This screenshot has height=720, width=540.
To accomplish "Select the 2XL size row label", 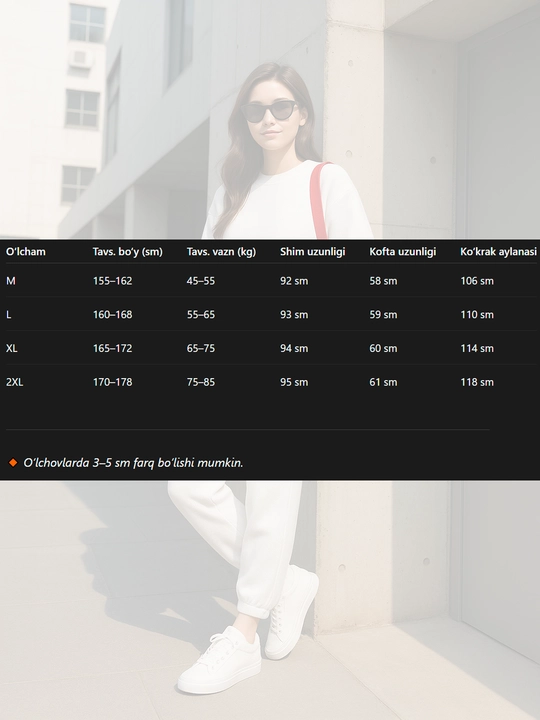I will pyautogui.click(x=15, y=382).
